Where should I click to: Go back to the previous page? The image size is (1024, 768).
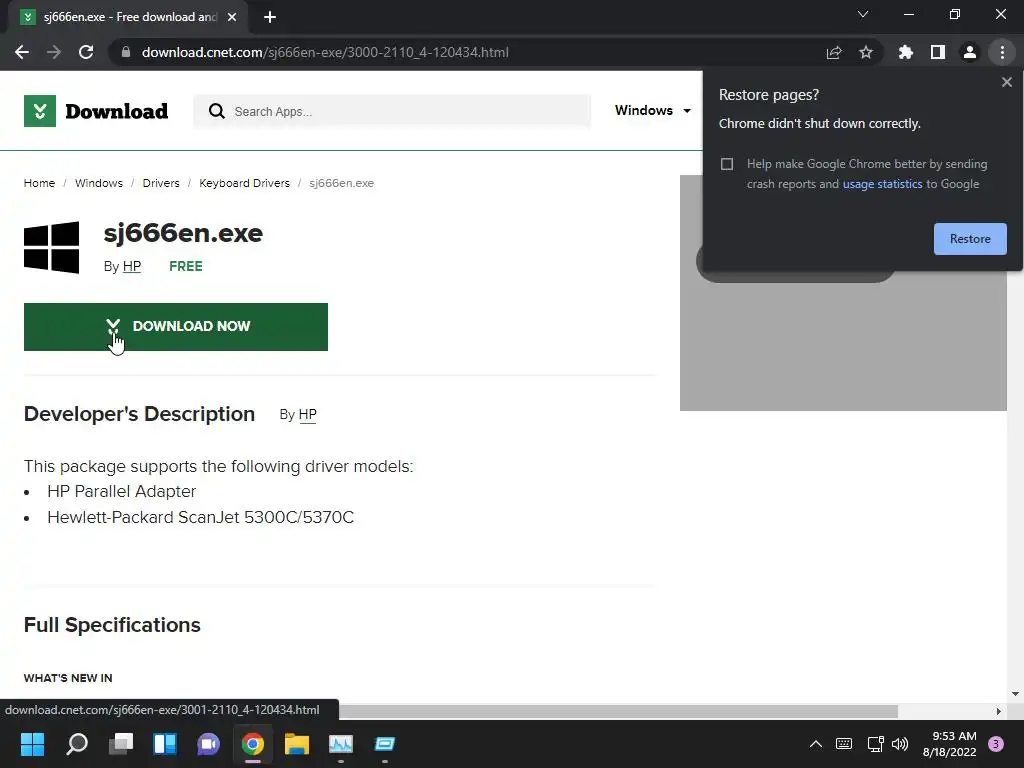[22, 52]
